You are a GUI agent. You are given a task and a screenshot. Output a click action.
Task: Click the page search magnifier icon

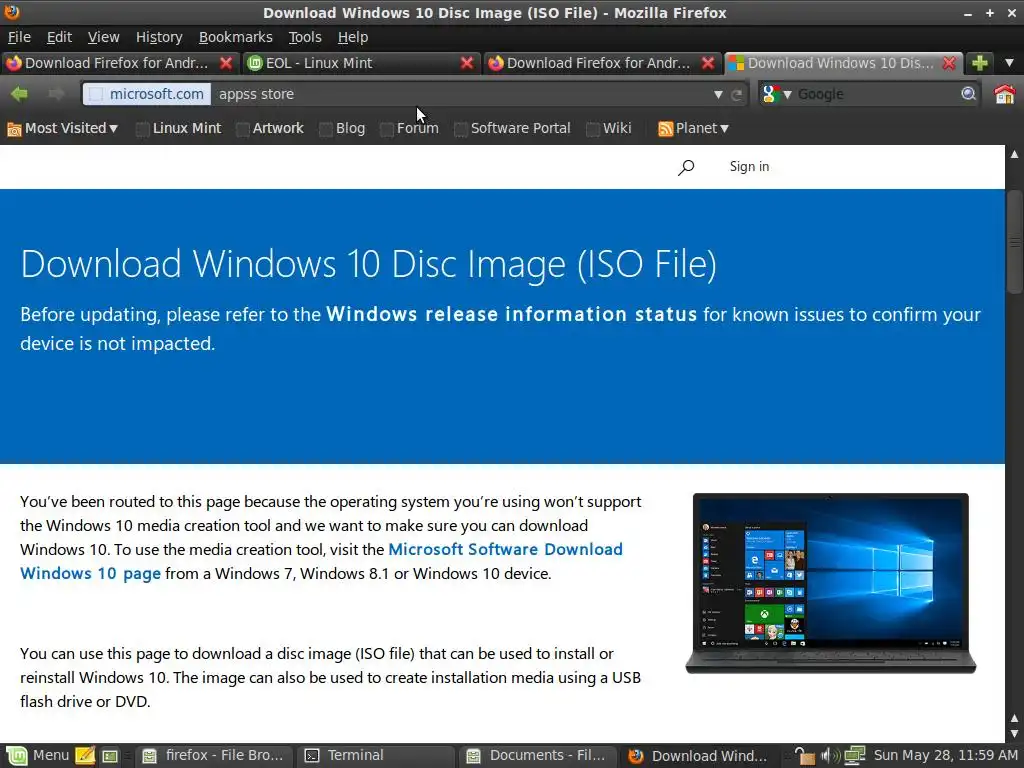pyautogui.click(x=686, y=167)
